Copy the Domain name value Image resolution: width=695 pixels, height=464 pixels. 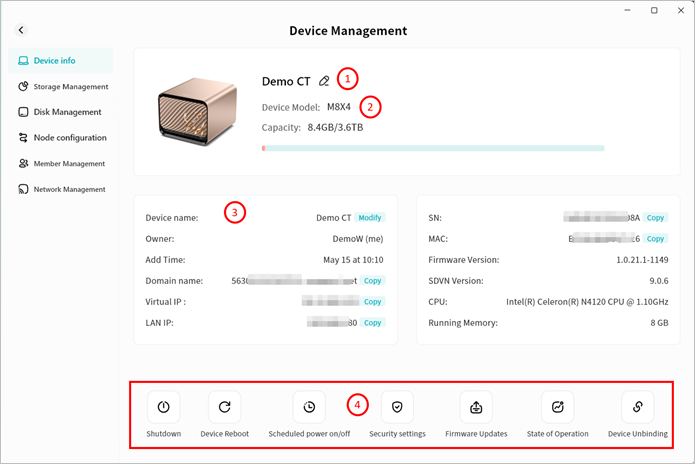[x=372, y=281]
